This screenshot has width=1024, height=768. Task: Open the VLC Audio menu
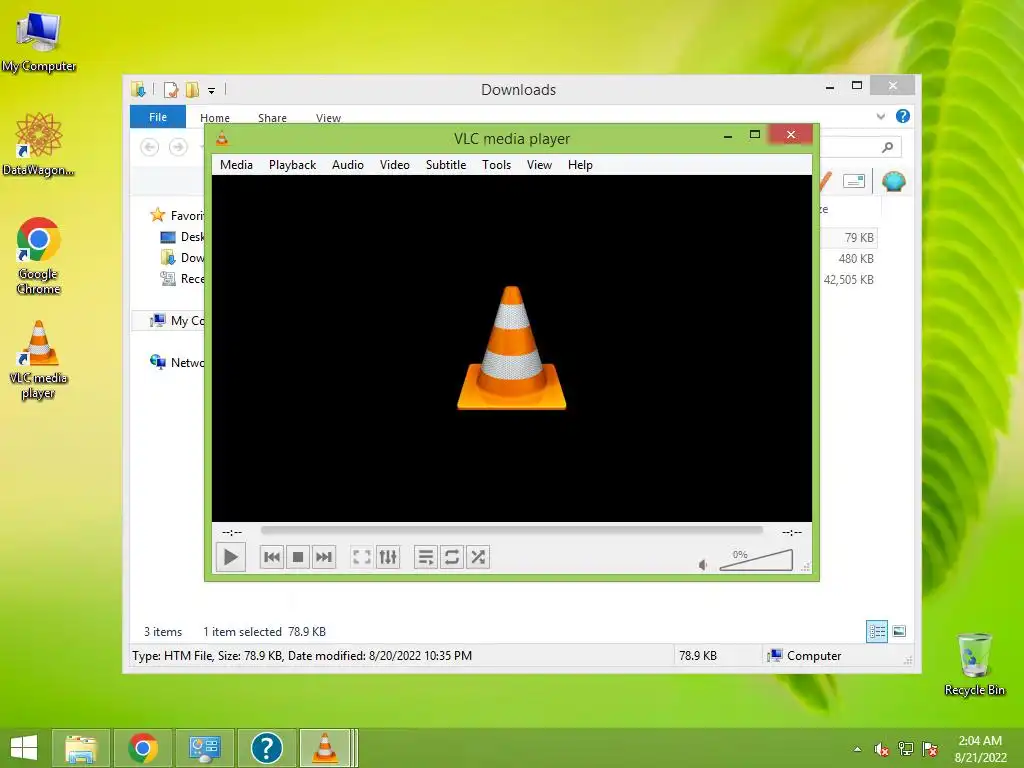[347, 165]
